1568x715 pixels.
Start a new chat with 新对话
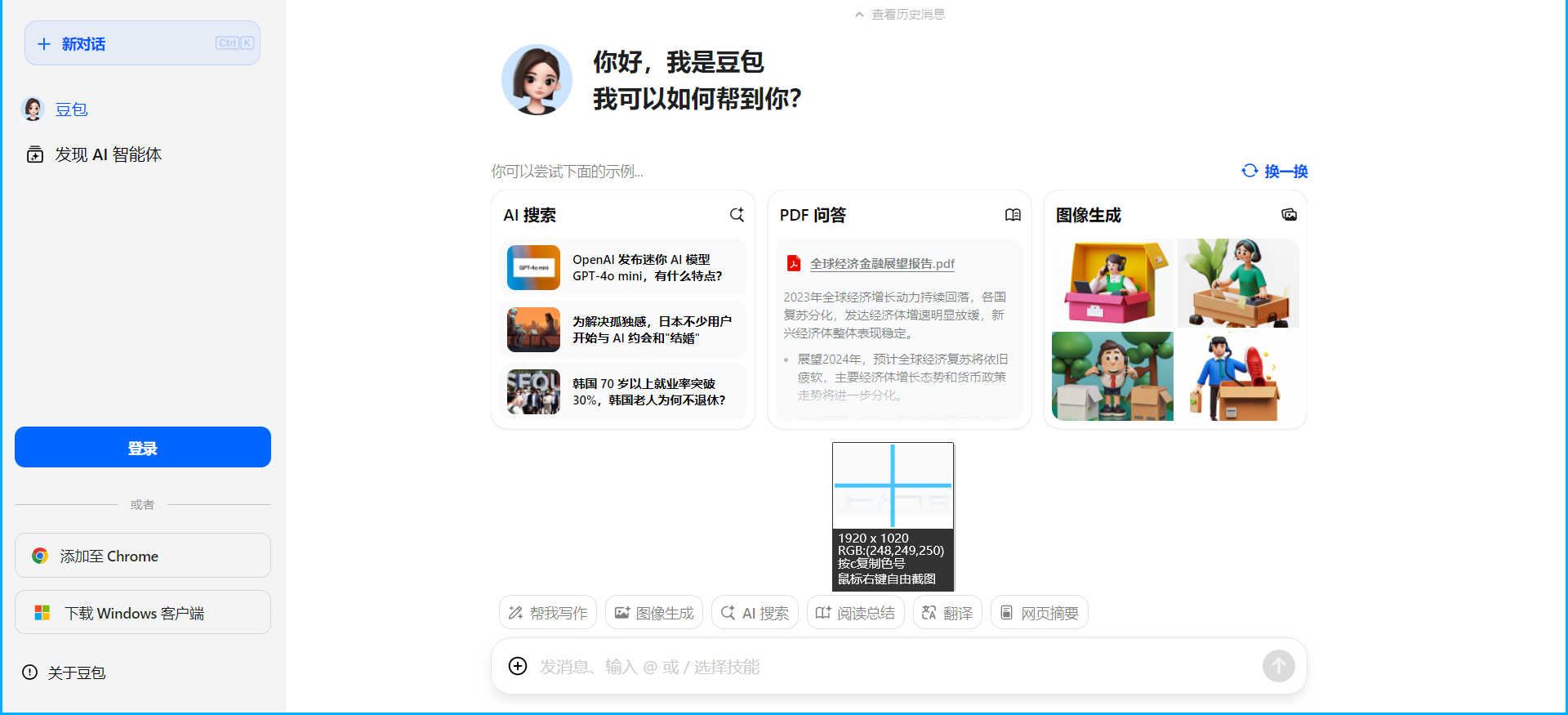(142, 43)
